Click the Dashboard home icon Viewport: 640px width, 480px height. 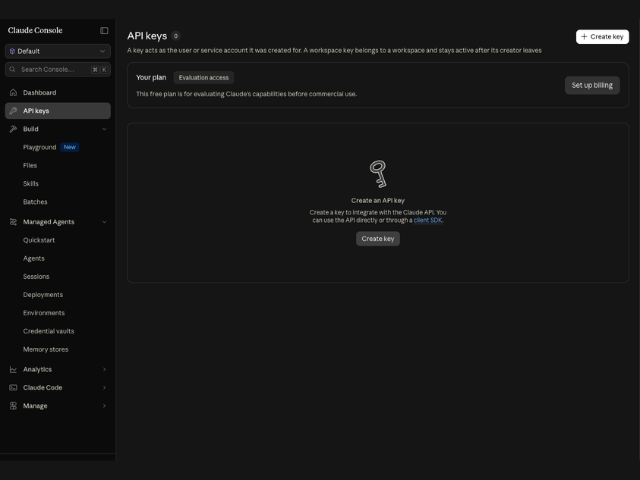[13, 93]
